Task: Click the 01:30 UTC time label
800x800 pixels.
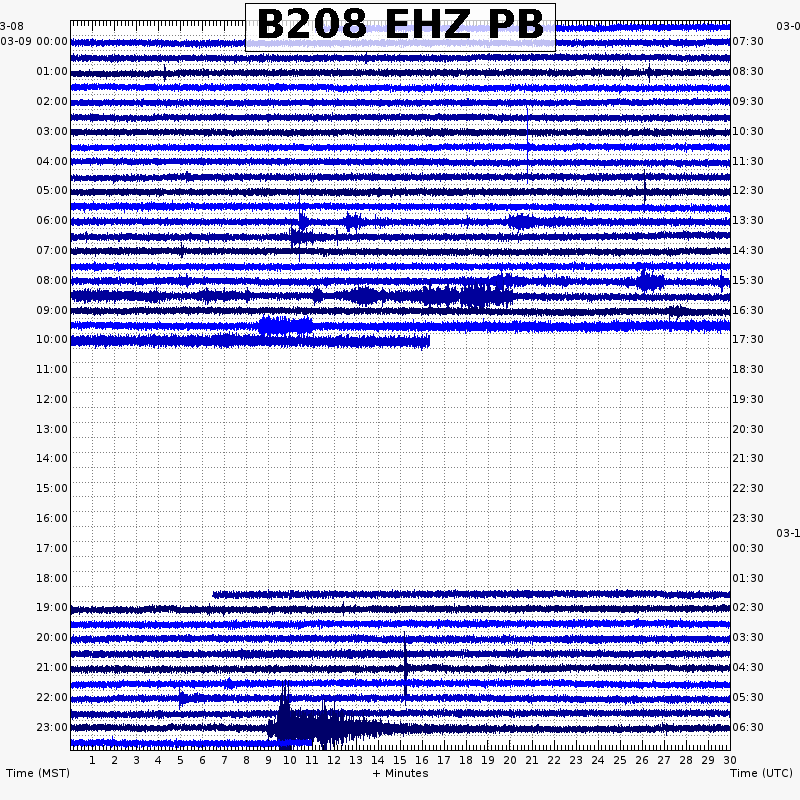Action: pos(748,579)
